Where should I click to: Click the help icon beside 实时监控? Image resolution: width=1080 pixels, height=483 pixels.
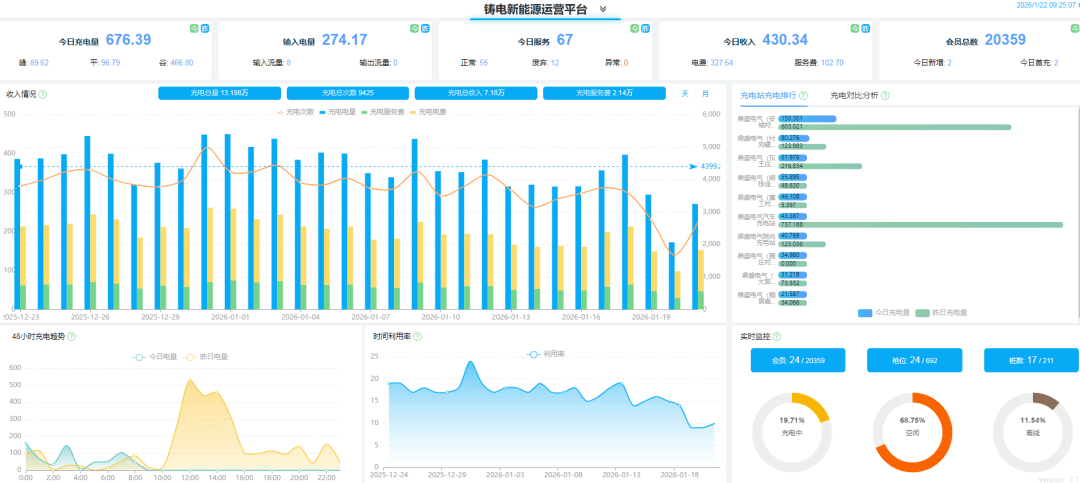(776, 337)
